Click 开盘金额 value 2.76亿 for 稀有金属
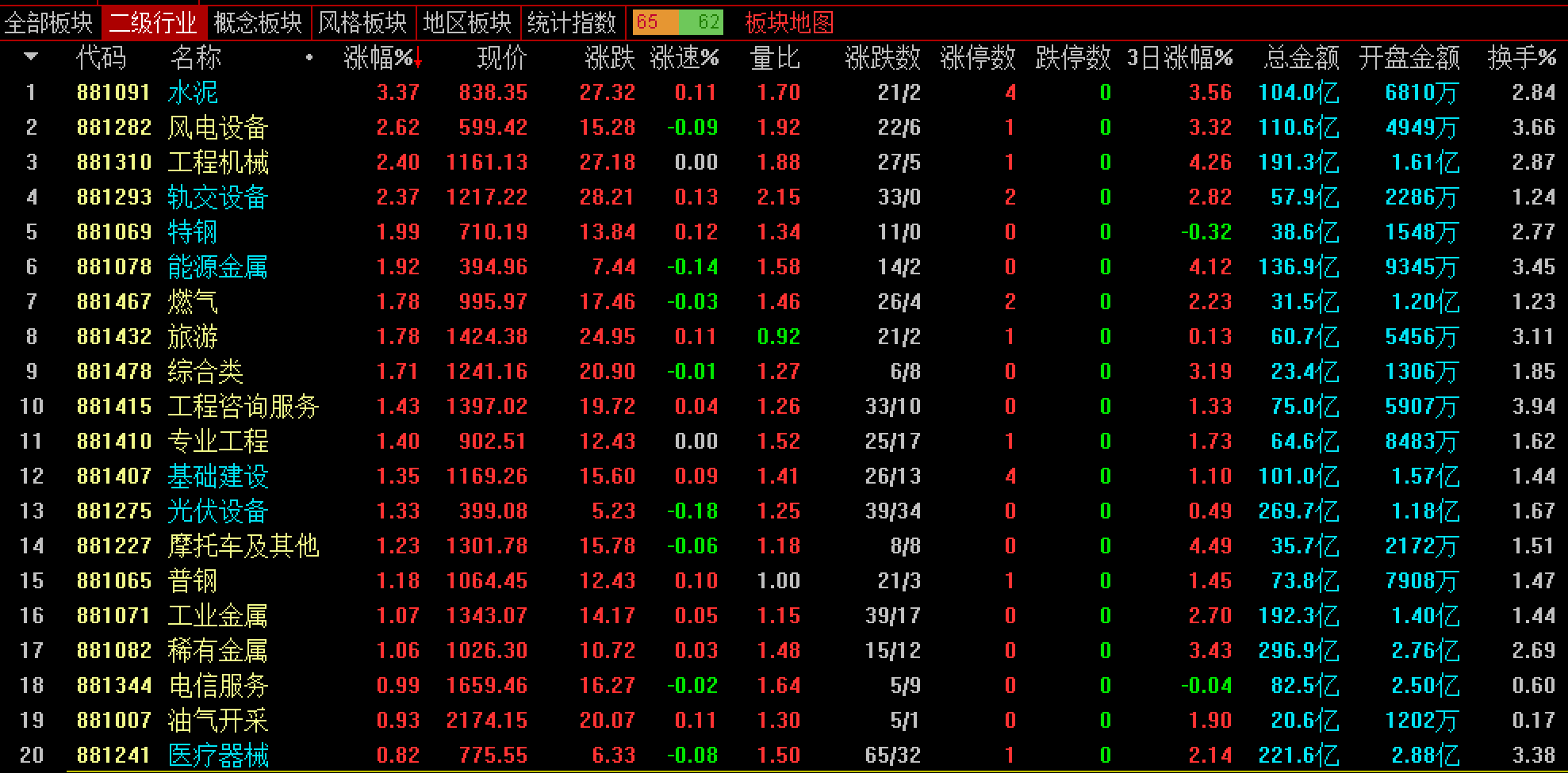The image size is (1568, 773). coord(1425,651)
